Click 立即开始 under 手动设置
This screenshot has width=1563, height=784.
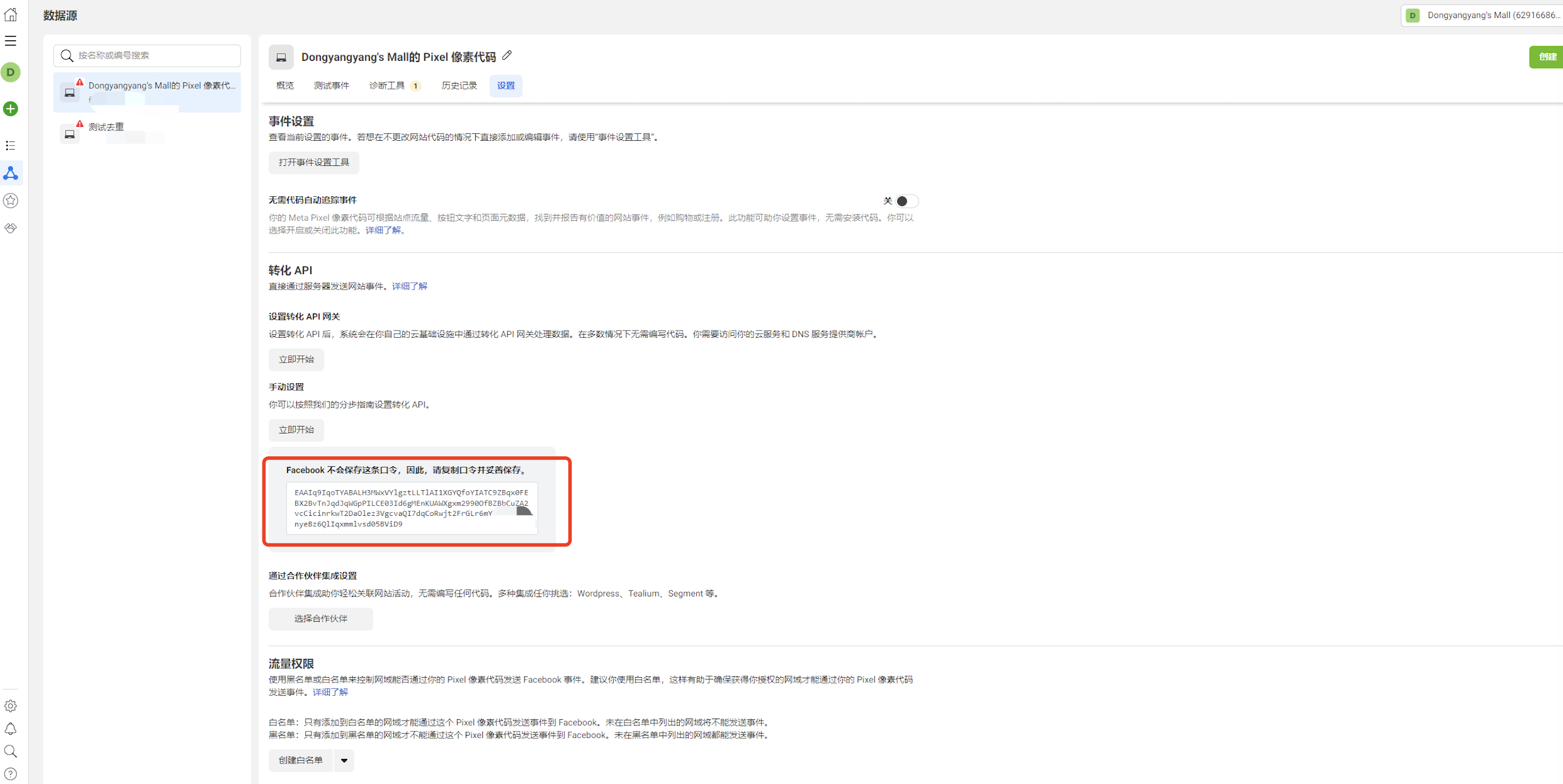pyautogui.click(x=296, y=430)
